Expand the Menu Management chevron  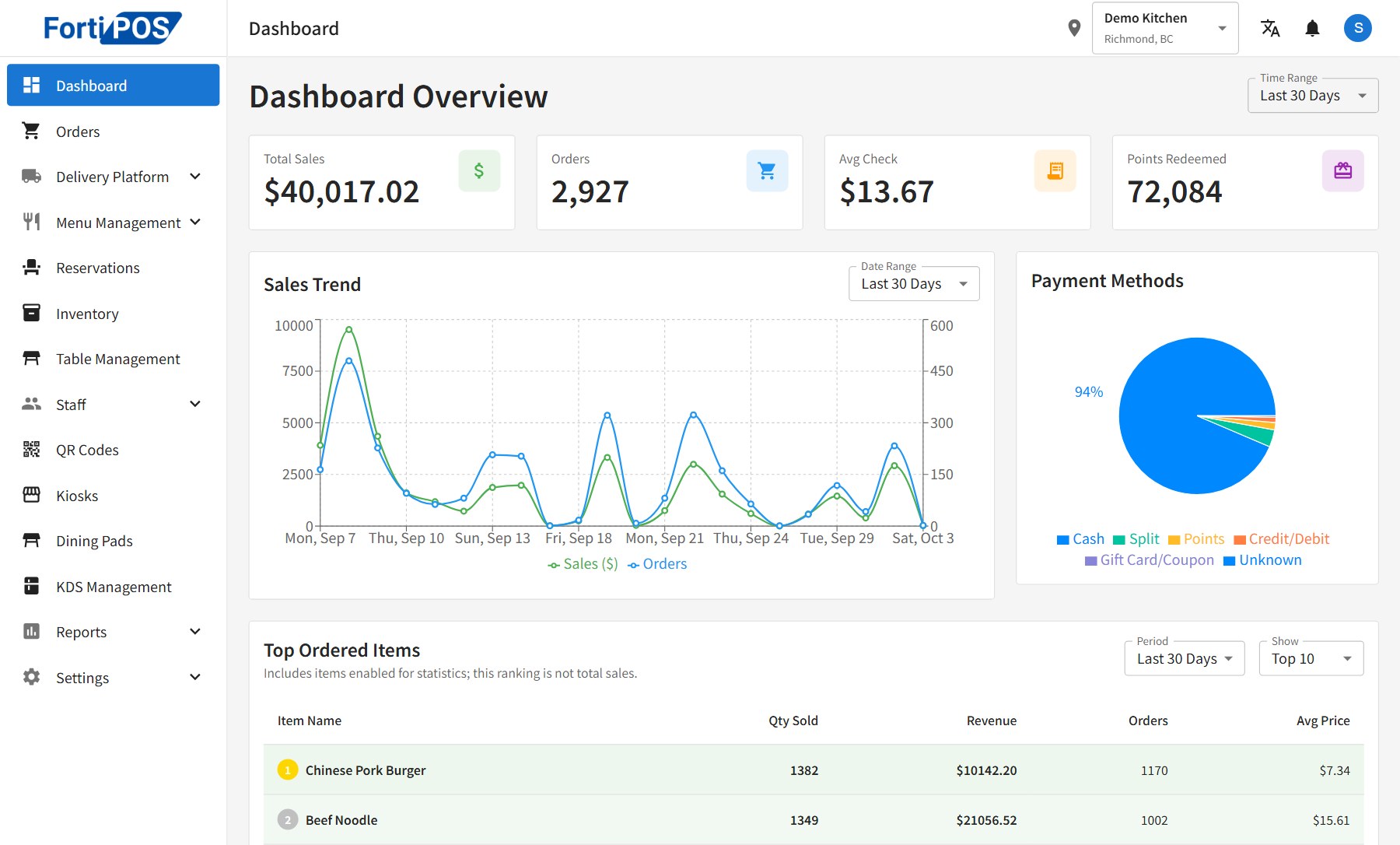click(195, 222)
